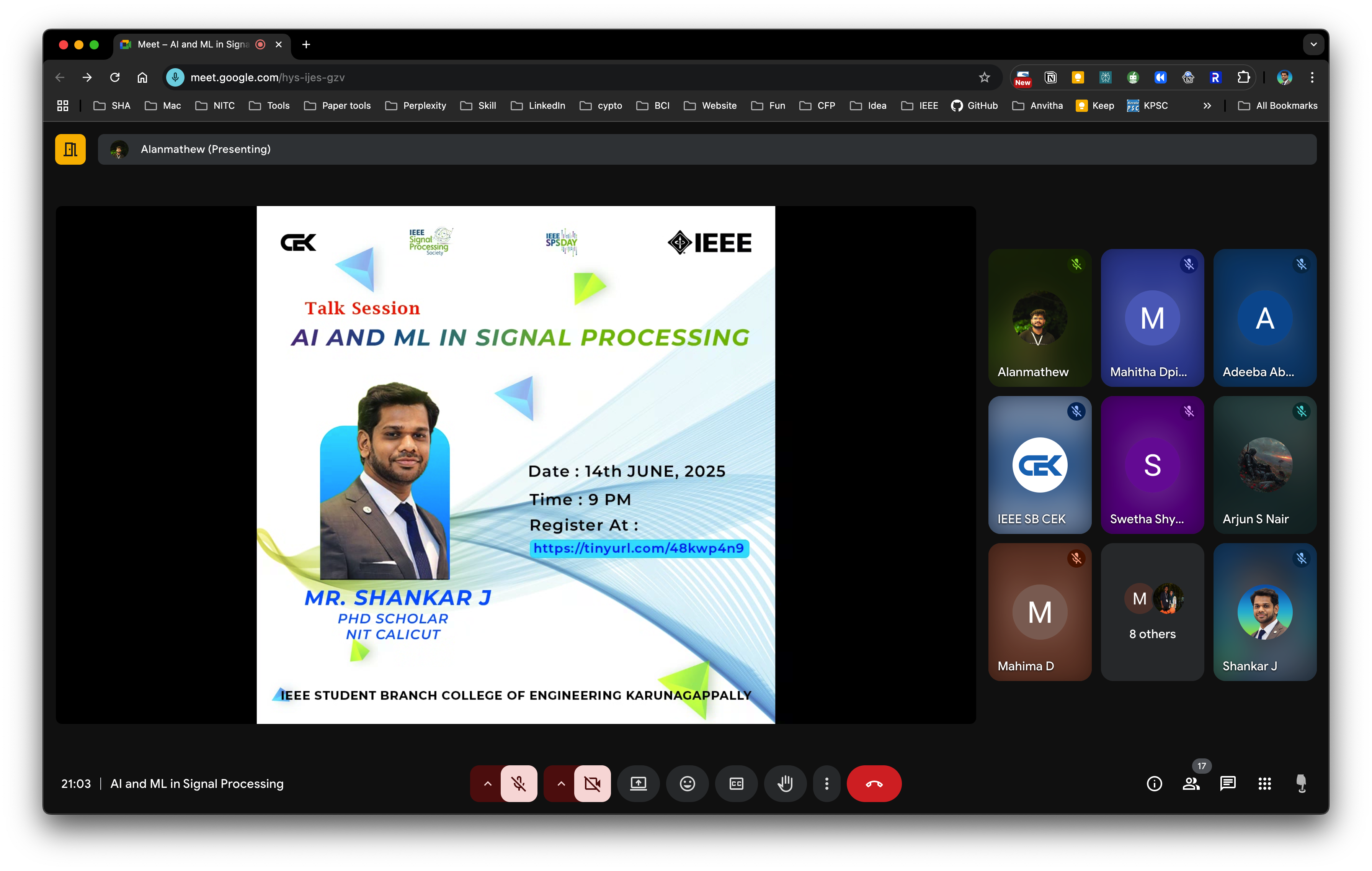Open the 8 others participants tile
Screen dimensions: 1372x871
coord(1152,612)
